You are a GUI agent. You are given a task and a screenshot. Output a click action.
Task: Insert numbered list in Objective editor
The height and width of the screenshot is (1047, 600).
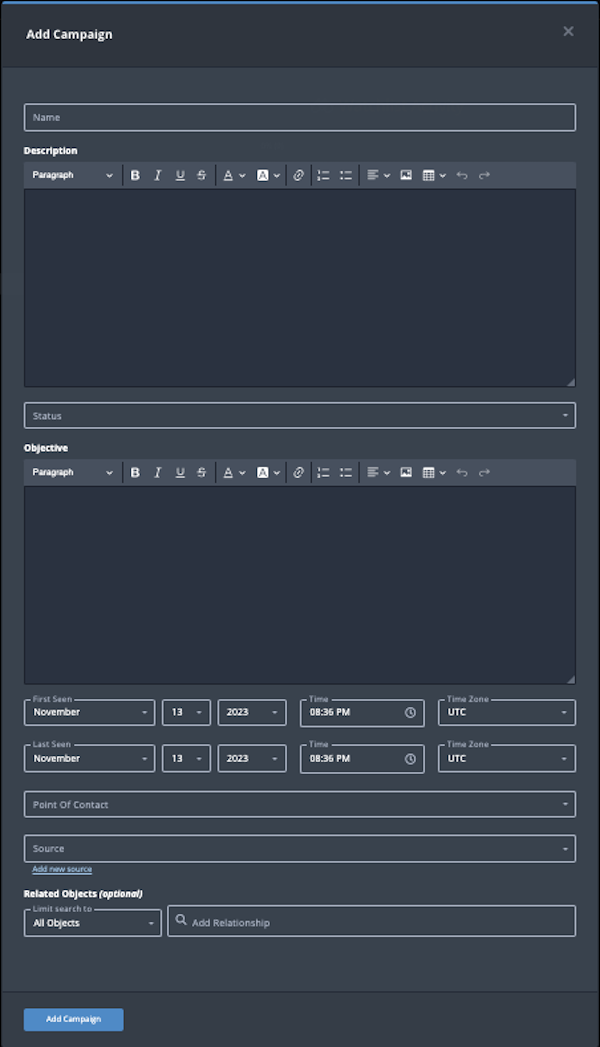point(323,472)
